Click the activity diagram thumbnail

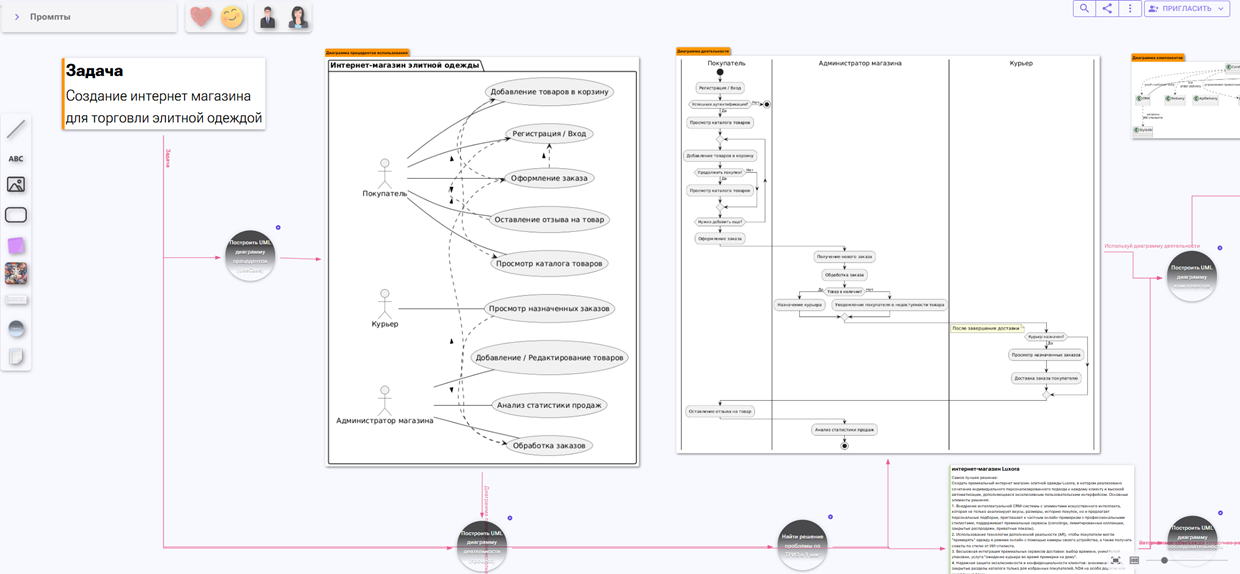[x=888, y=254]
